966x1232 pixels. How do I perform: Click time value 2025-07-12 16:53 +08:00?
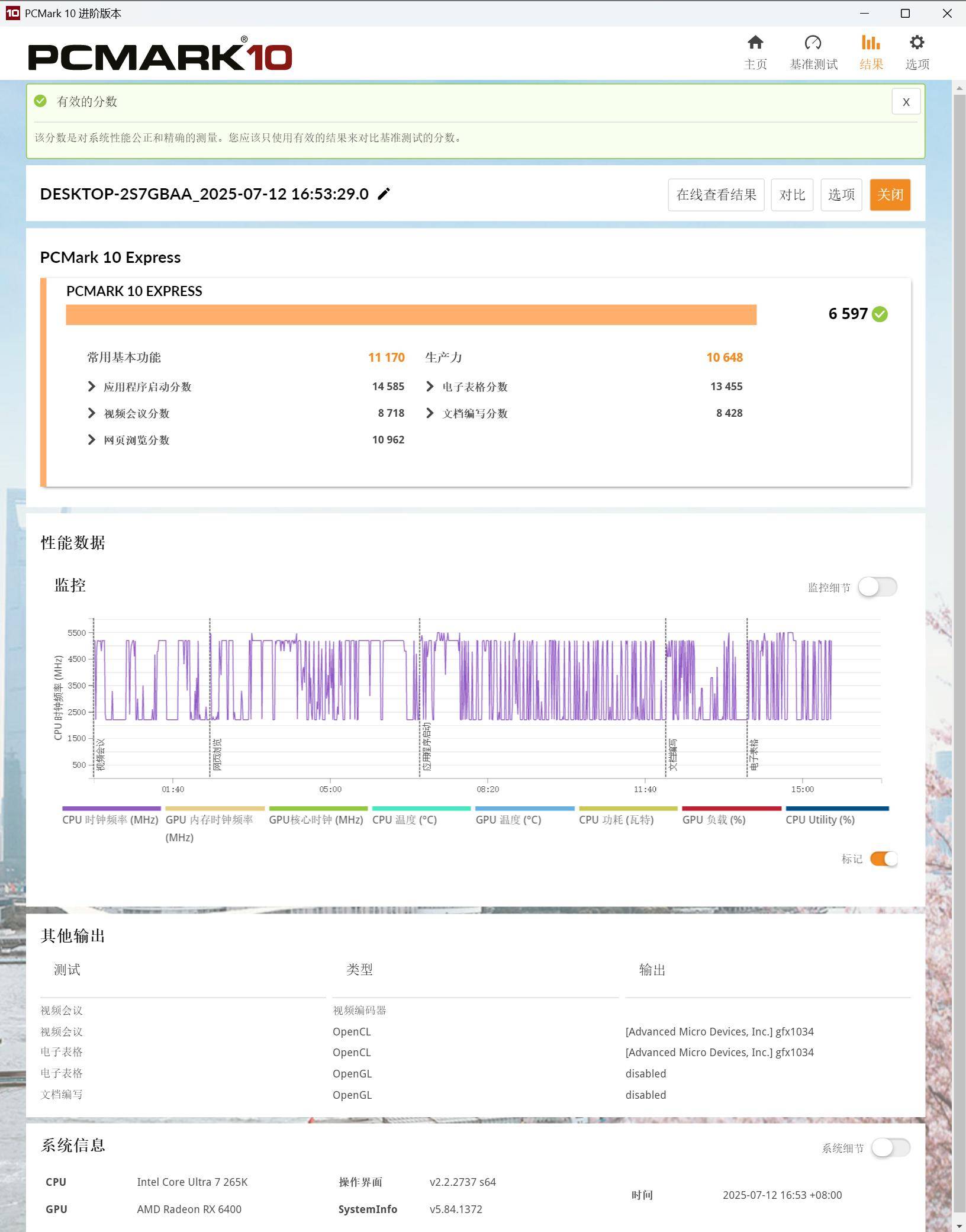click(782, 1195)
